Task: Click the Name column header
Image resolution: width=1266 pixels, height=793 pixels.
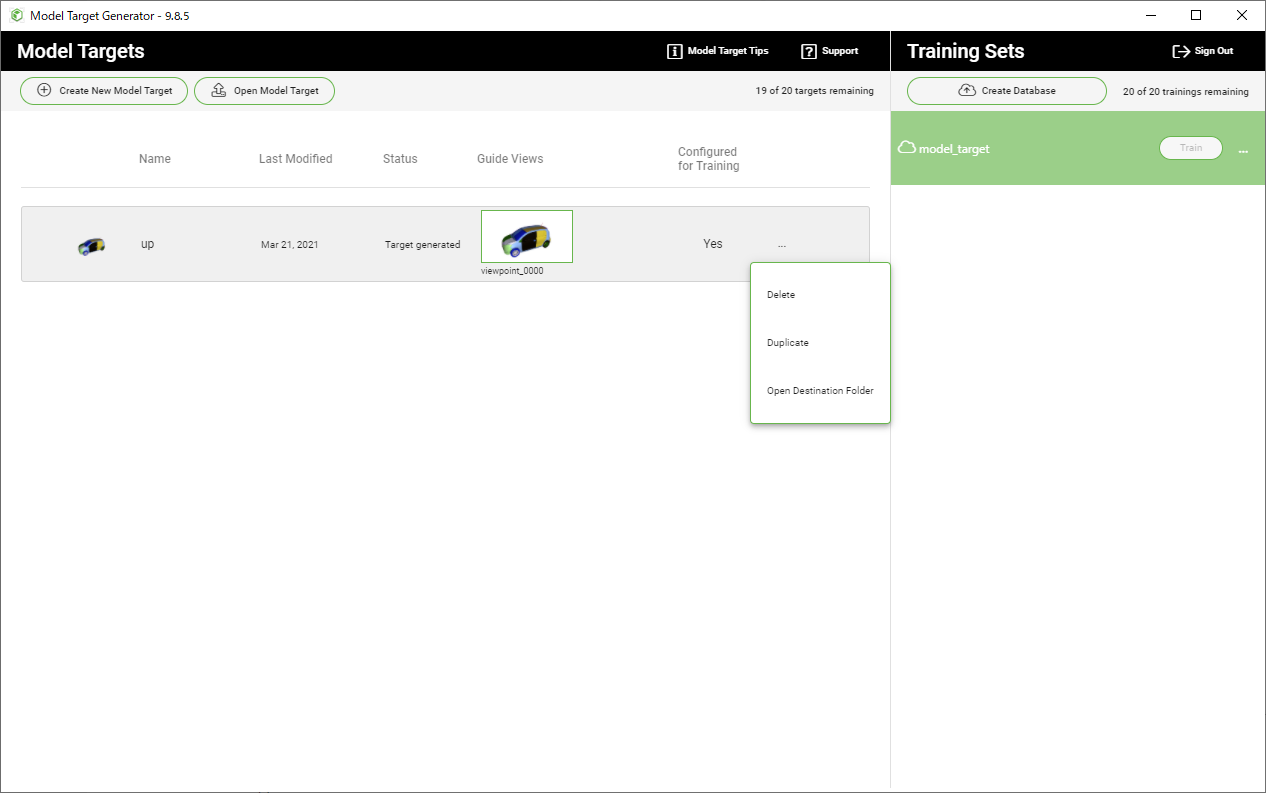Action: tap(155, 159)
